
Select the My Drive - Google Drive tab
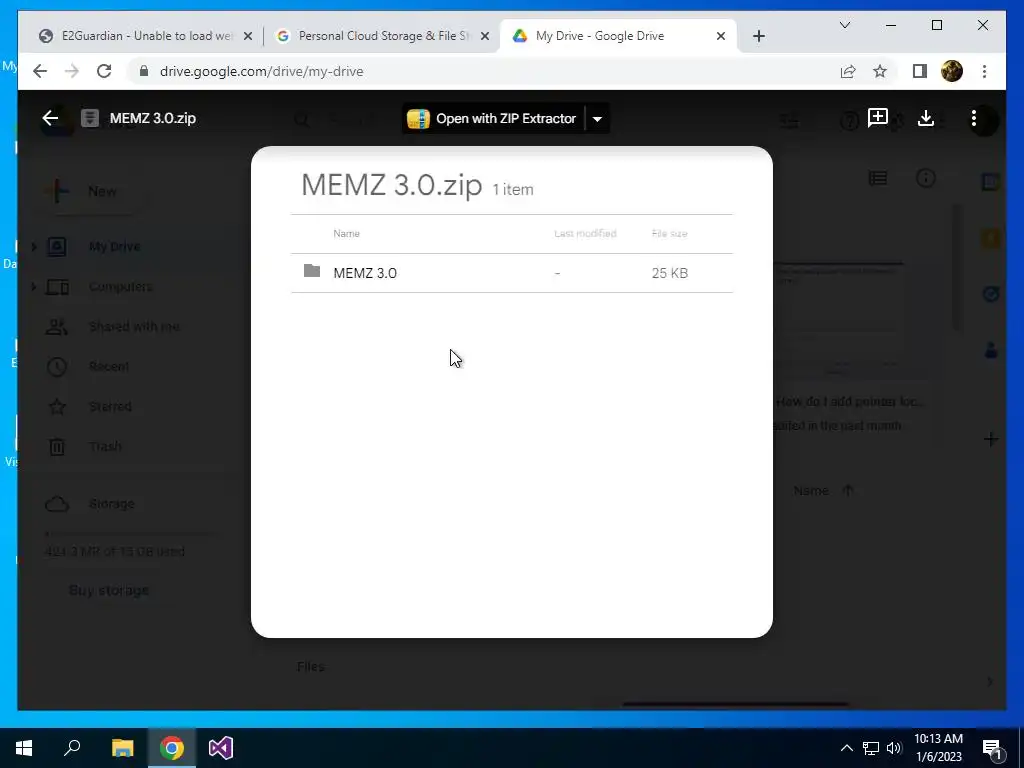(600, 36)
